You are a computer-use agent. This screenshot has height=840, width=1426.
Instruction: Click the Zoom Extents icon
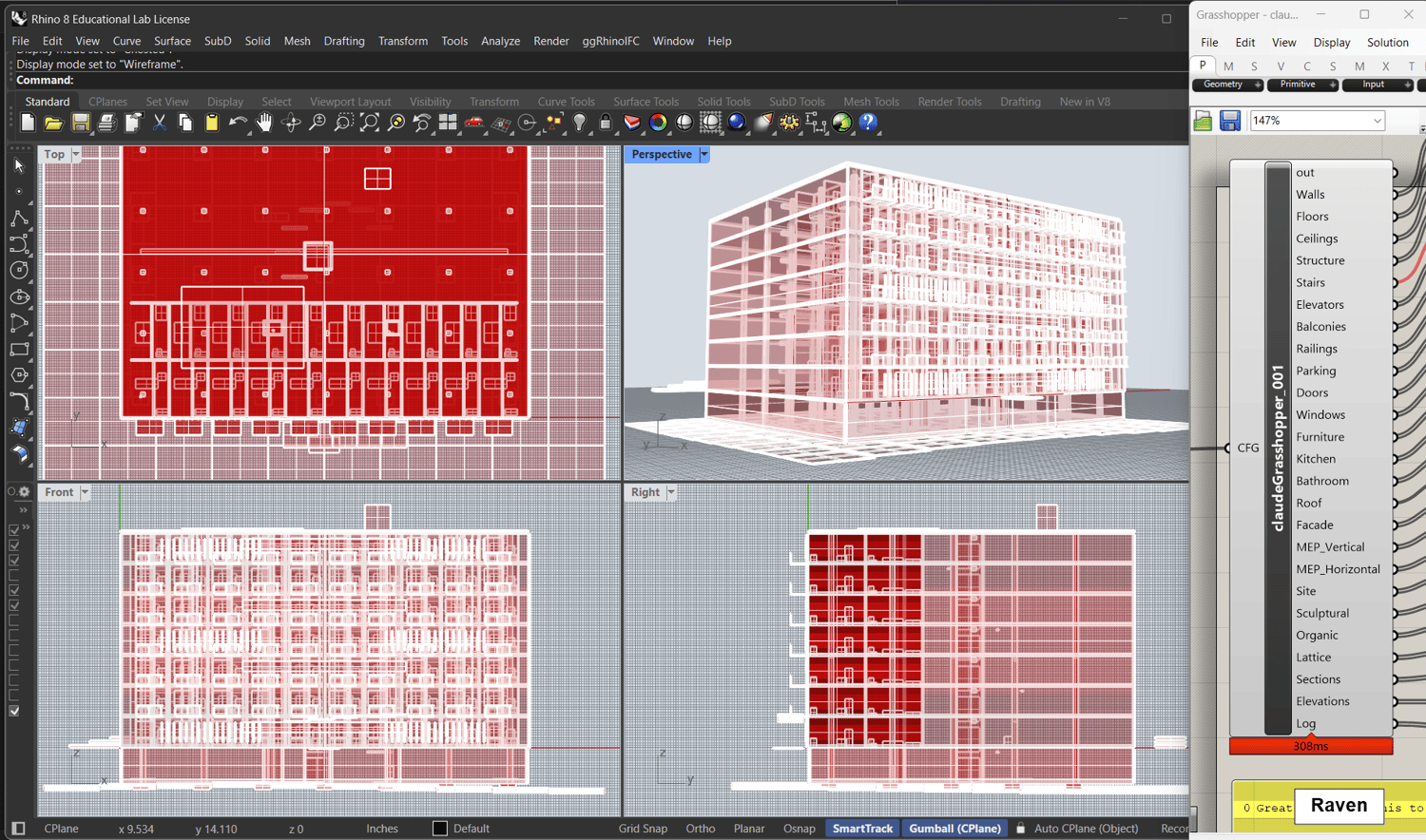coord(370,123)
